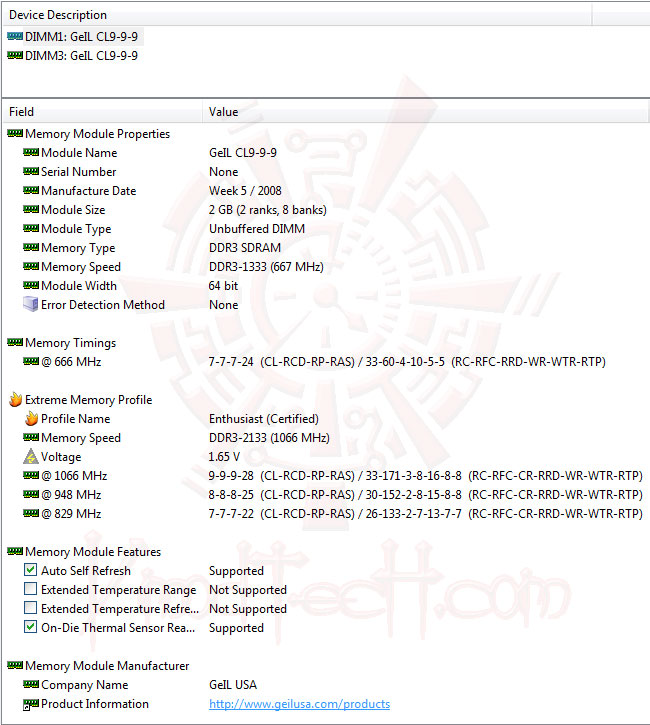Click the Extreme Memory Profile flame icon
Viewport: 650px width, 725px height.
tap(15, 399)
